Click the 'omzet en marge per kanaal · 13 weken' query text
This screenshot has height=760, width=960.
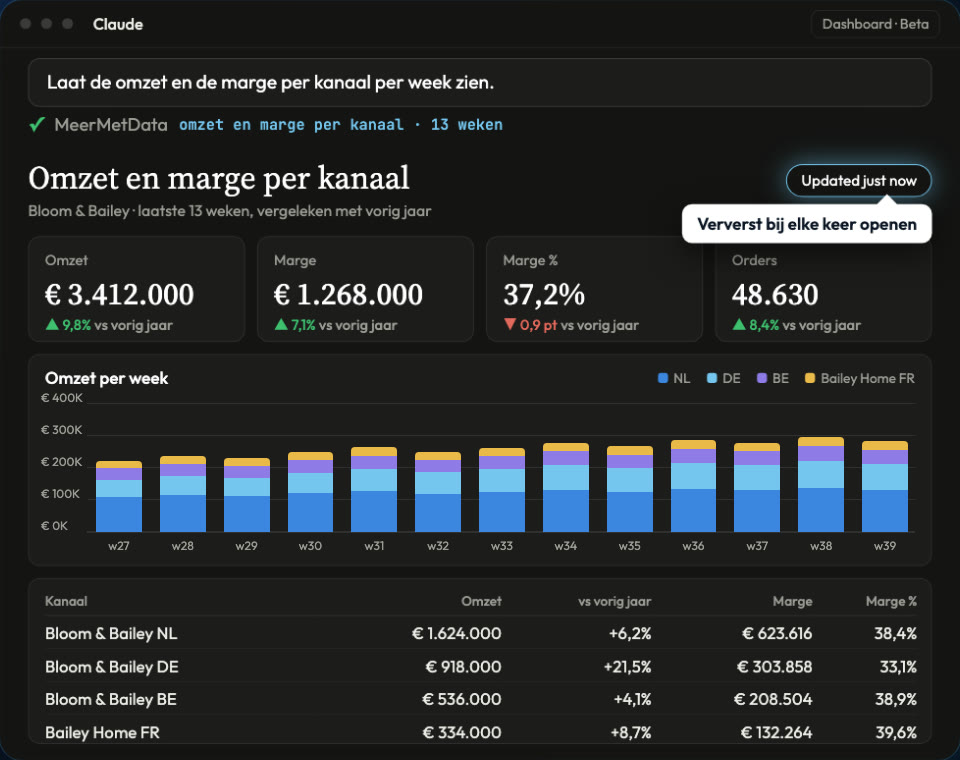pos(340,125)
